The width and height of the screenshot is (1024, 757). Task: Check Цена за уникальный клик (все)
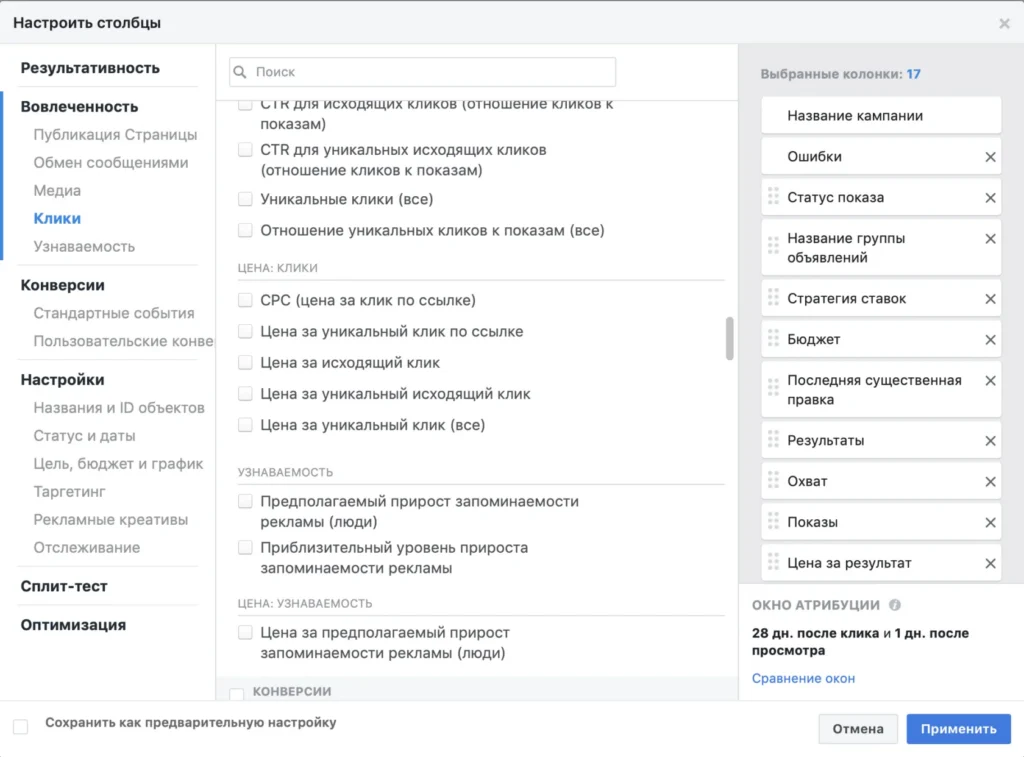(245, 425)
